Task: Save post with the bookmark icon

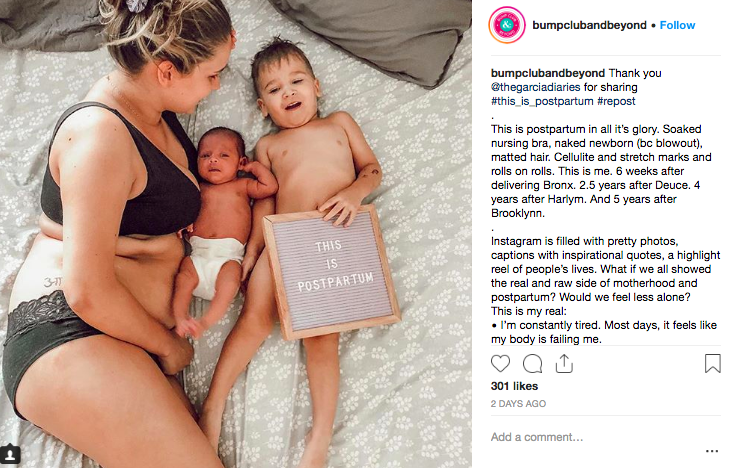Action: pos(713,363)
